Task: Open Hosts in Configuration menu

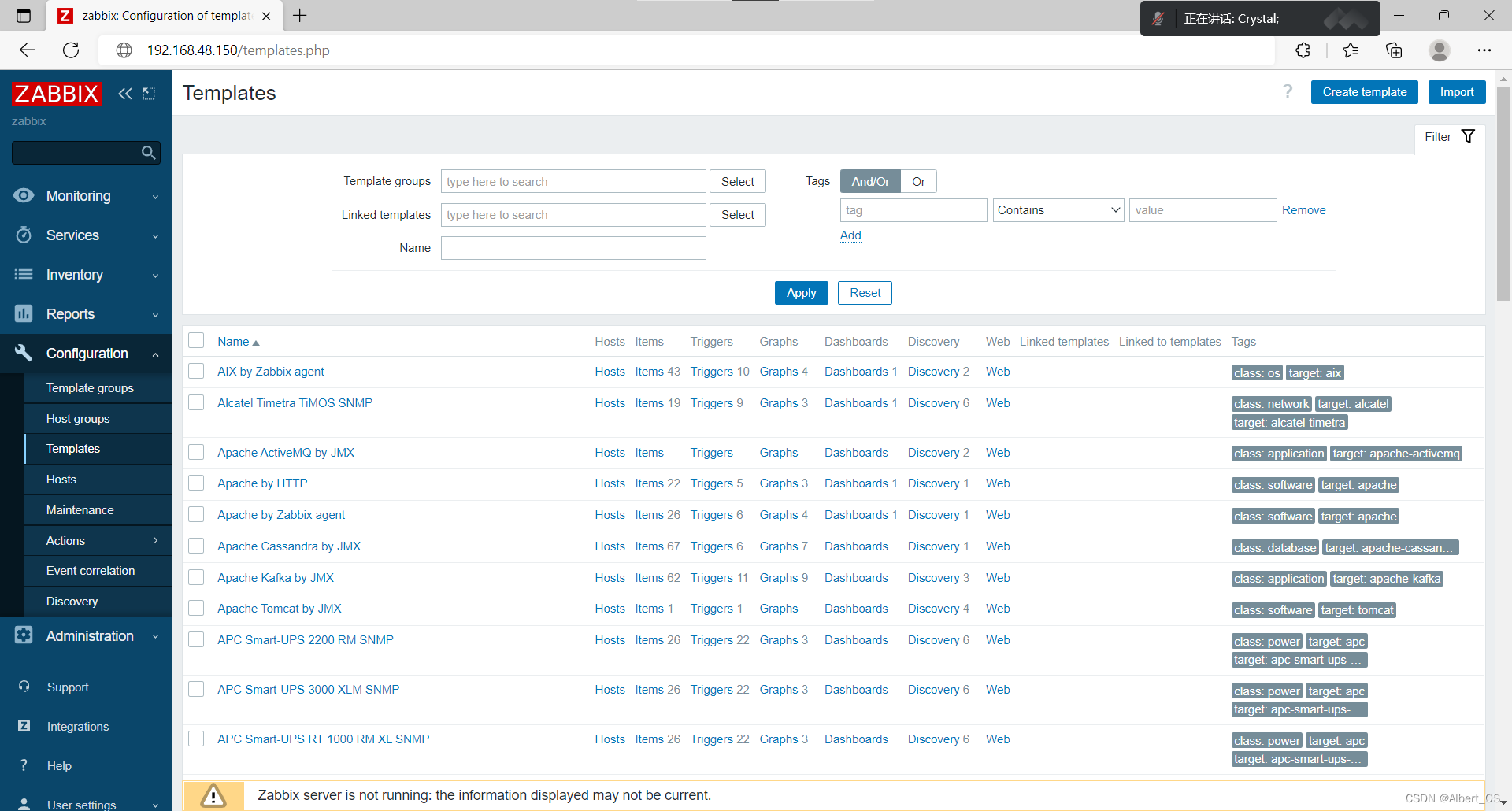Action: point(61,479)
